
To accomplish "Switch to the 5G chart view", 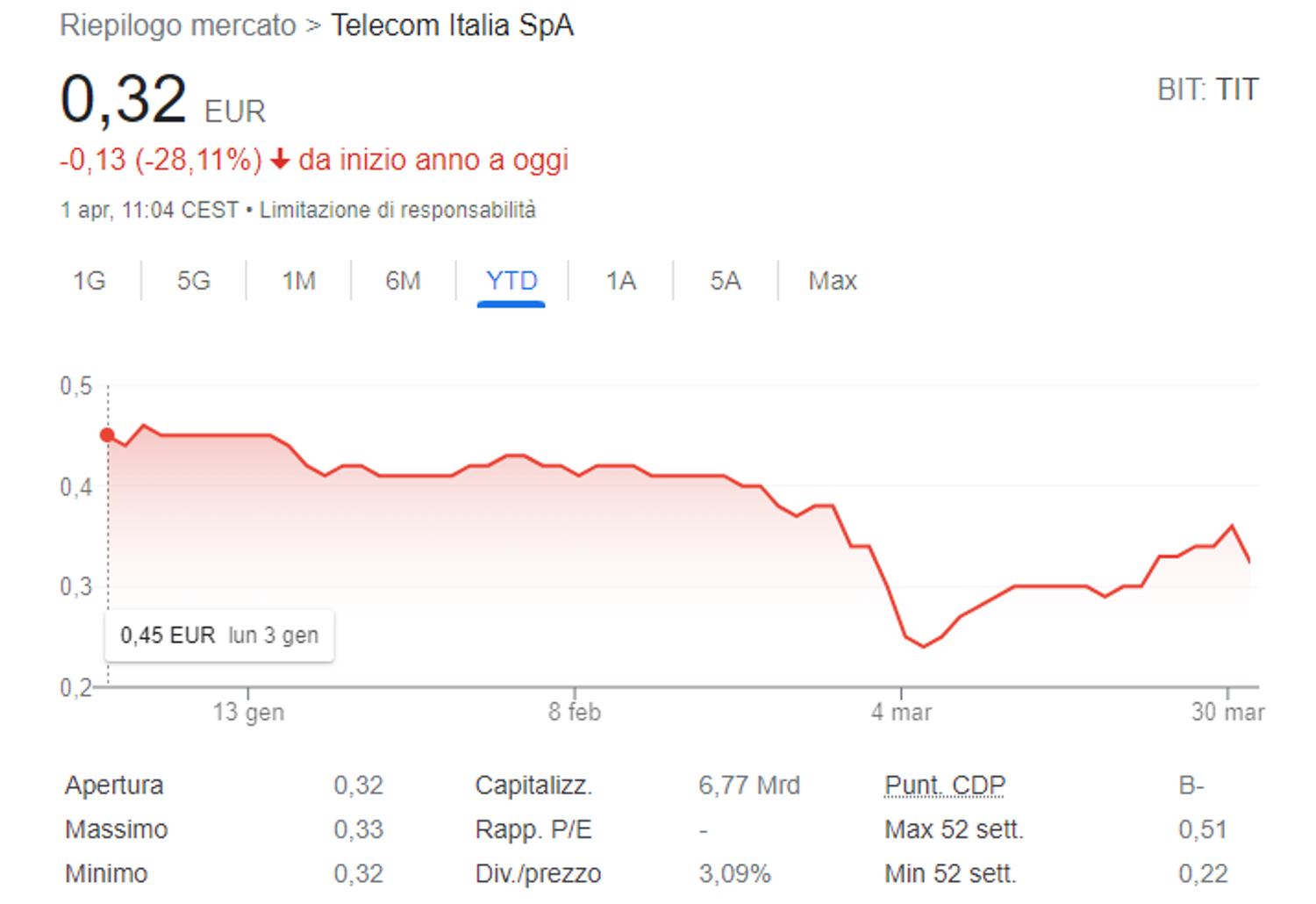I will [x=194, y=281].
